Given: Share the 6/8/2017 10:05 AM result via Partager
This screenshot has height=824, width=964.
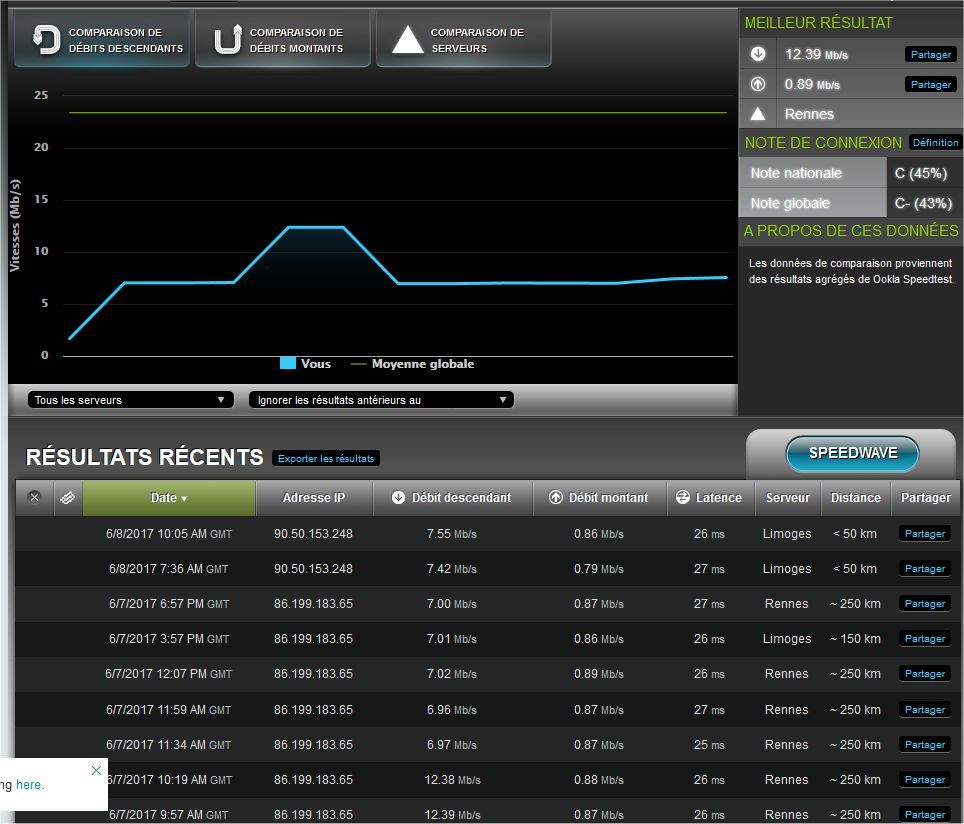Looking at the screenshot, I should [x=923, y=533].
